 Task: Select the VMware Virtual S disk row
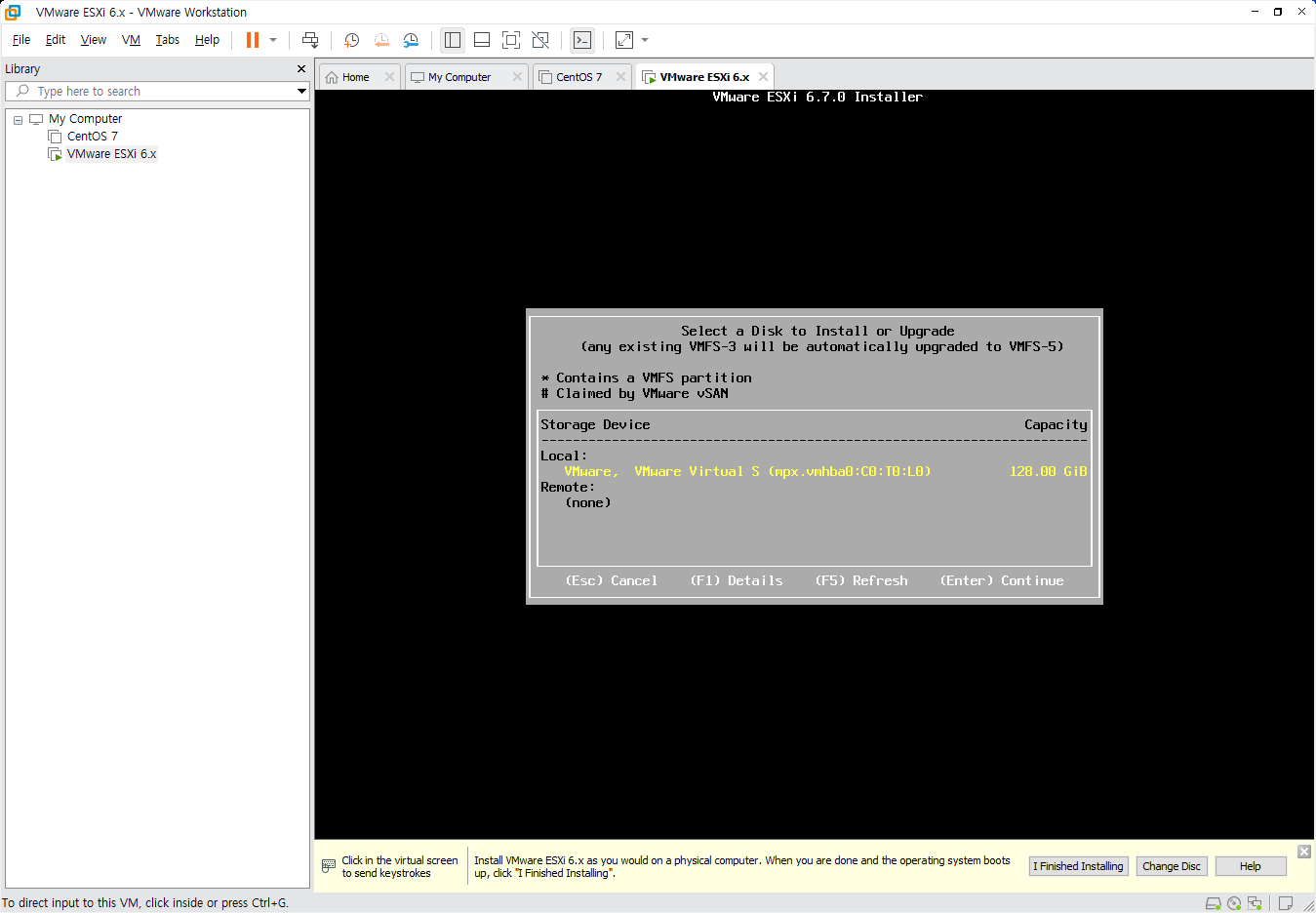pos(814,471)
